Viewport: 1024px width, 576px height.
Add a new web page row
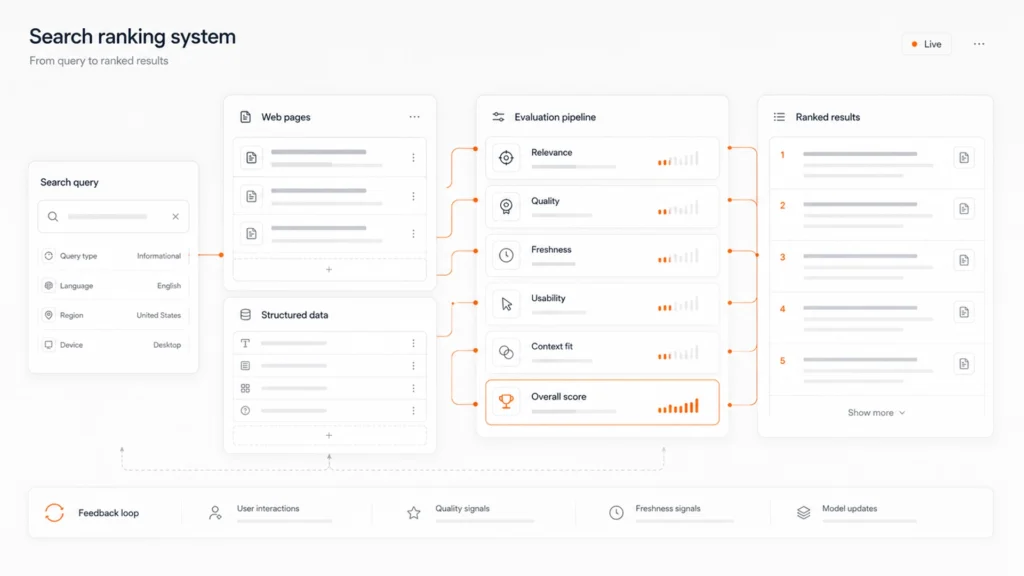click(x=329, y=269)
